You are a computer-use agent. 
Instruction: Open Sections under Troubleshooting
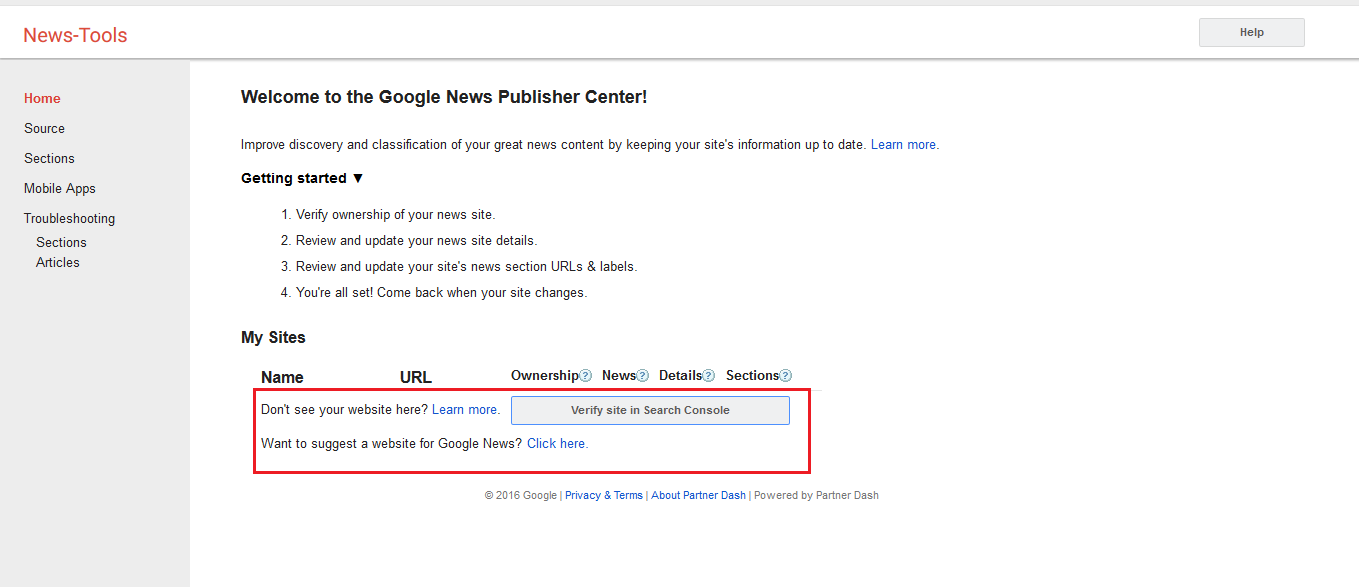tap(61, 242)
